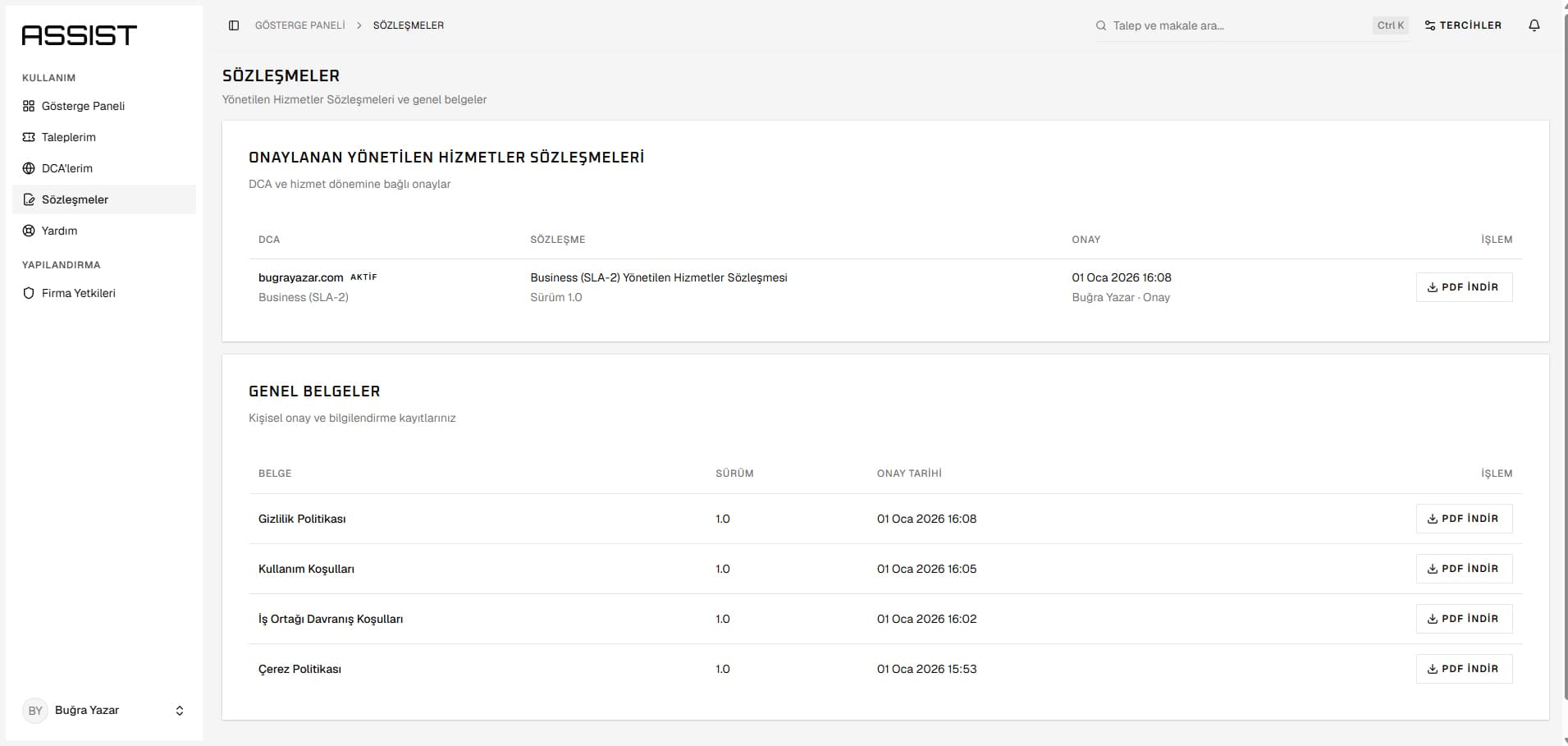Image resolution: width=1568 pixels, height=746 pixels.
Task: Download PDF for Business (SLA-2) contract
Action: 1464,287
